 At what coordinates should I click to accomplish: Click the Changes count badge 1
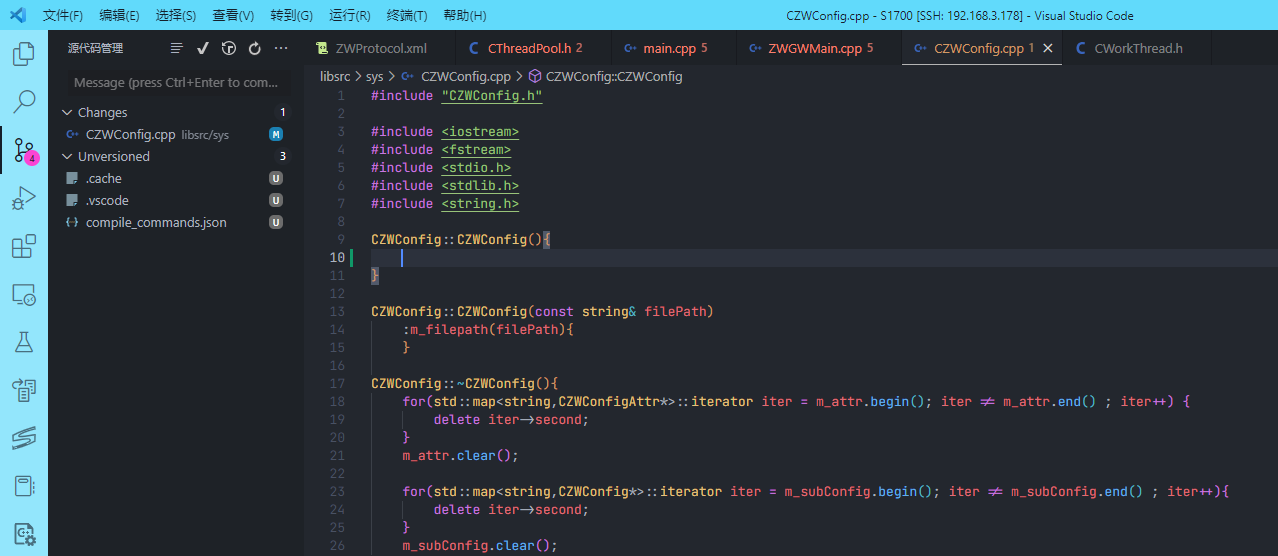click(x=283, y=112)
